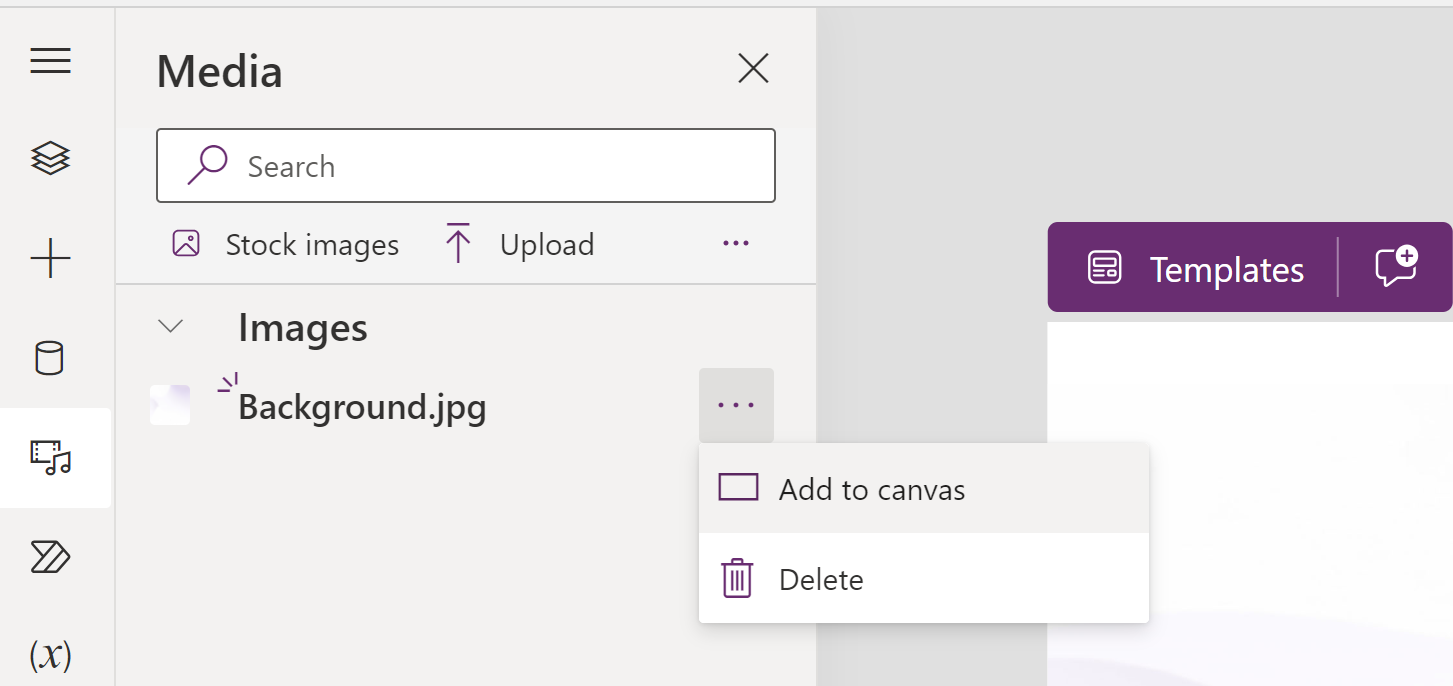Choose Delete from the context menu
The width and height of the screenshot is (1453, 686).
point(820,579)
